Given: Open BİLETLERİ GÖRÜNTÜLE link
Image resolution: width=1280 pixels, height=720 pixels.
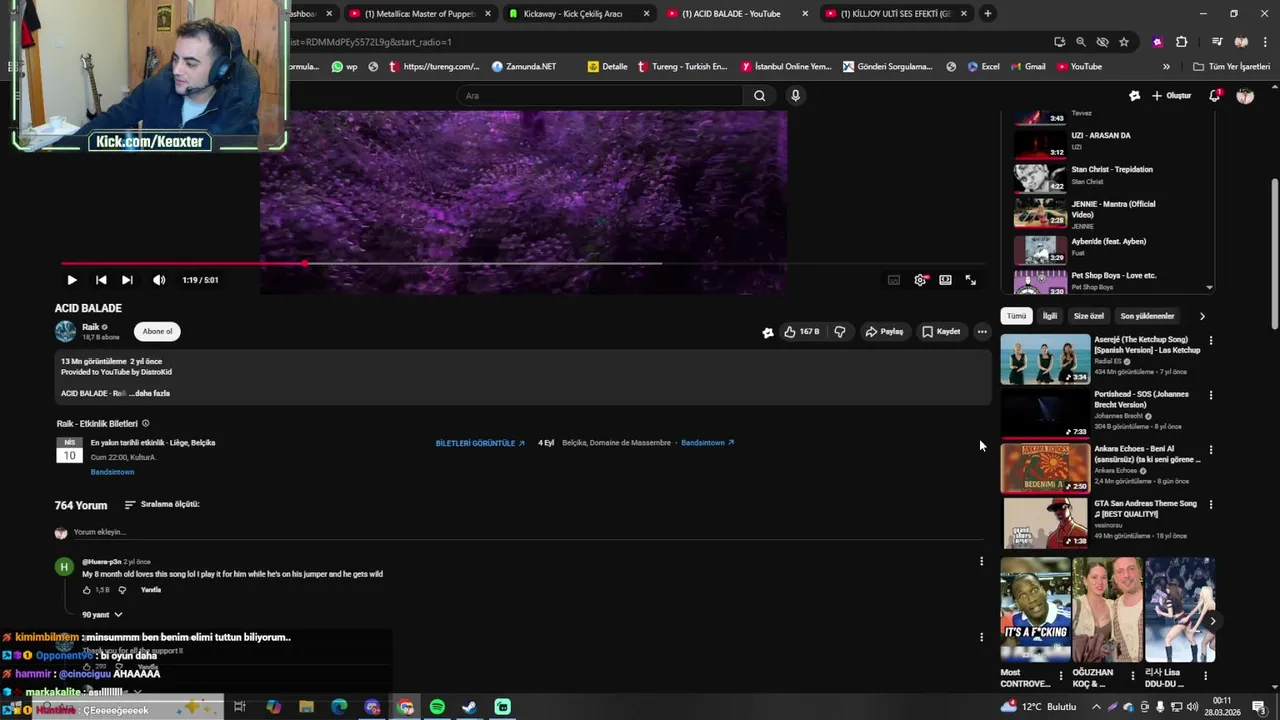Looking at the screenshot, I should coord(480,443).
